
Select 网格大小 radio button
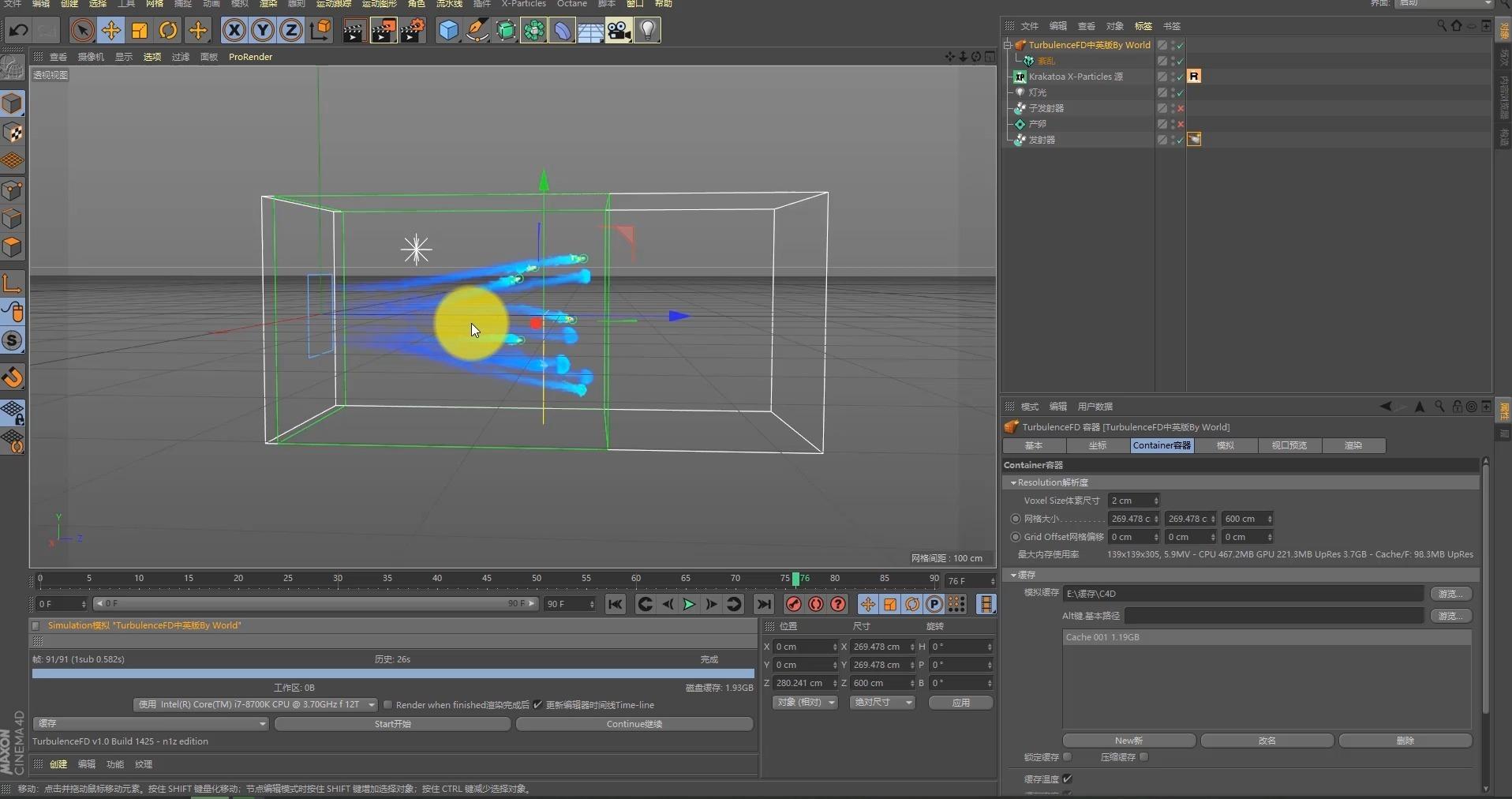[1016, 519]
